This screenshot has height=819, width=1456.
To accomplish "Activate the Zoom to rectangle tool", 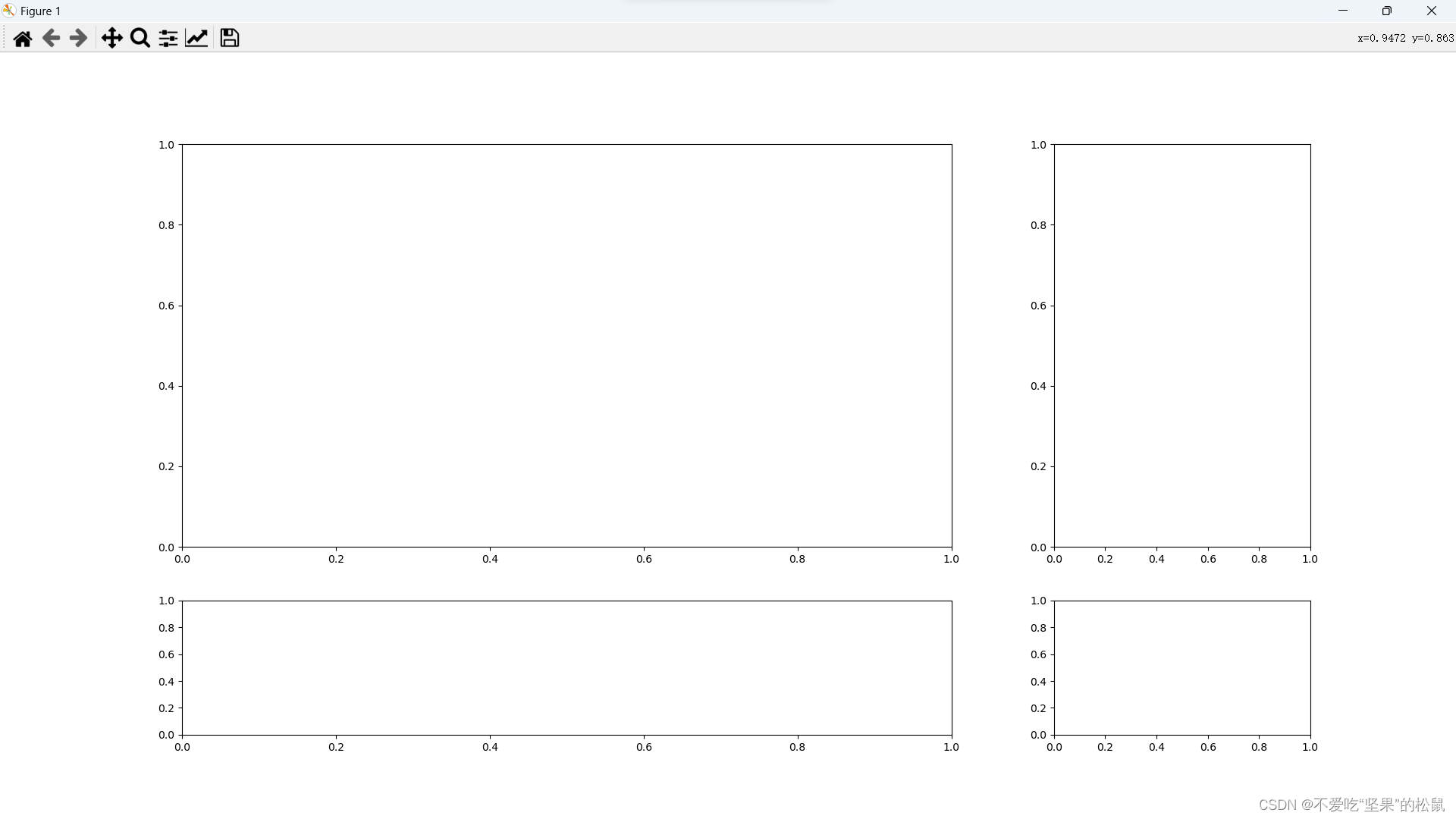I will 140,38.
